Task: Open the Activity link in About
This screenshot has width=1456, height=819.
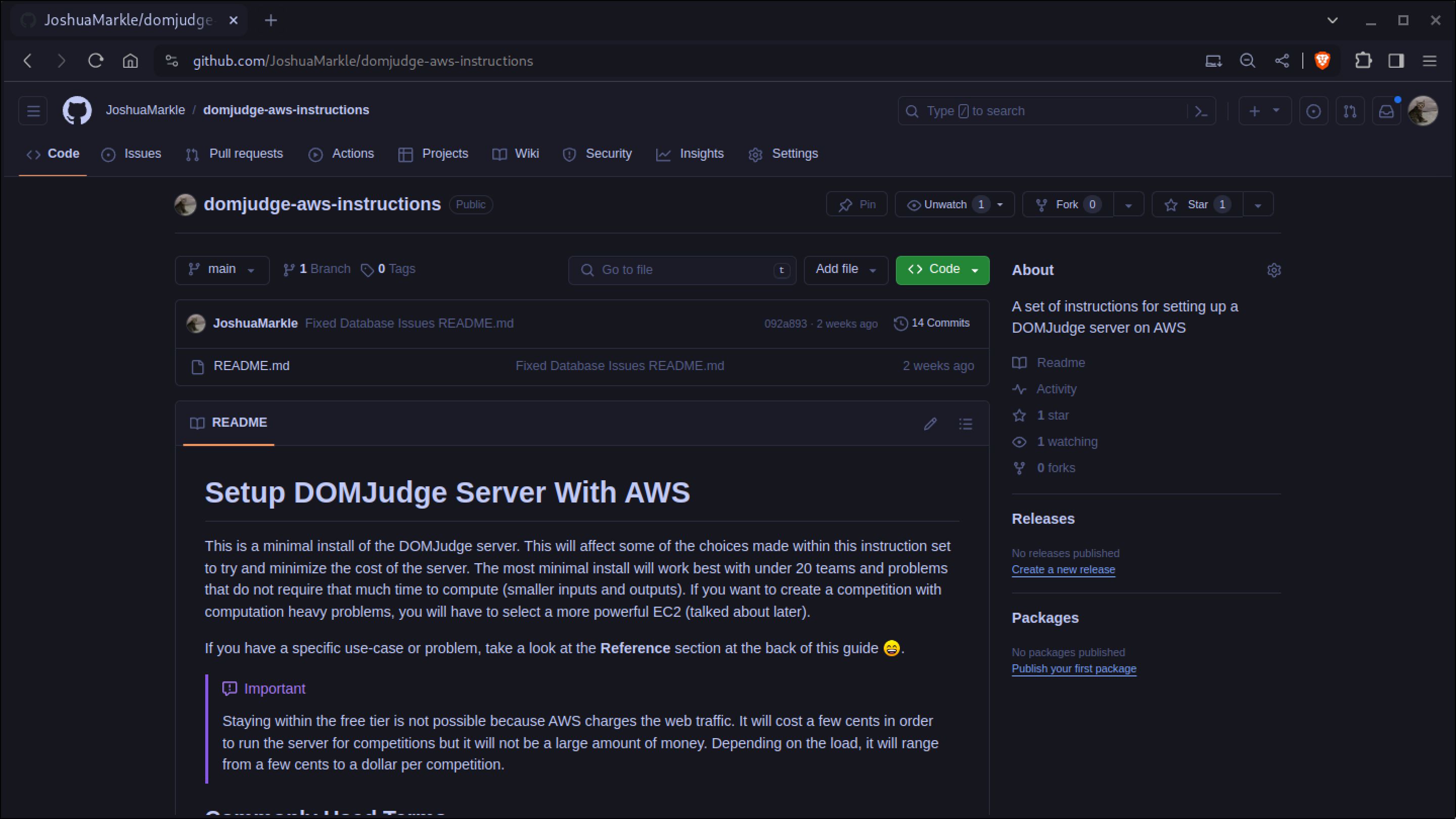Action: click(x=1056, y=389)
